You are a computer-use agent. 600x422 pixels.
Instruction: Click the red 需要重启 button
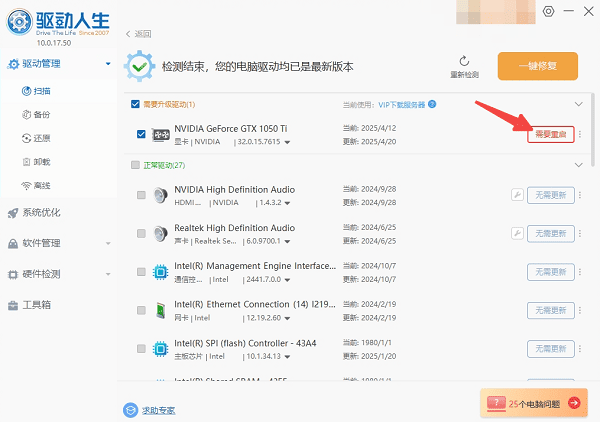pyautogui.click(x=551, y=134)
